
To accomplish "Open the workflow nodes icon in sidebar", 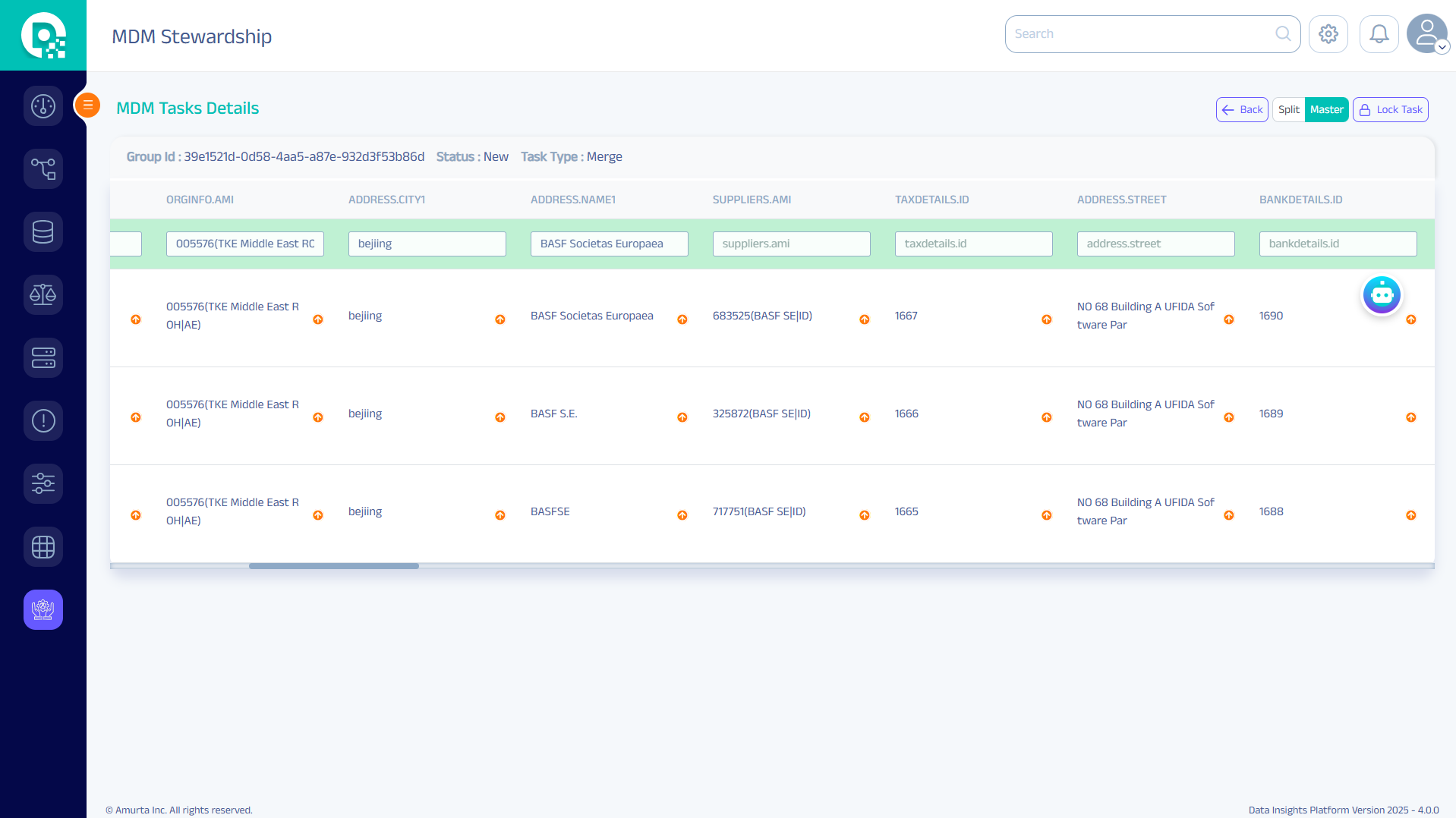I will tap(43, 168).
